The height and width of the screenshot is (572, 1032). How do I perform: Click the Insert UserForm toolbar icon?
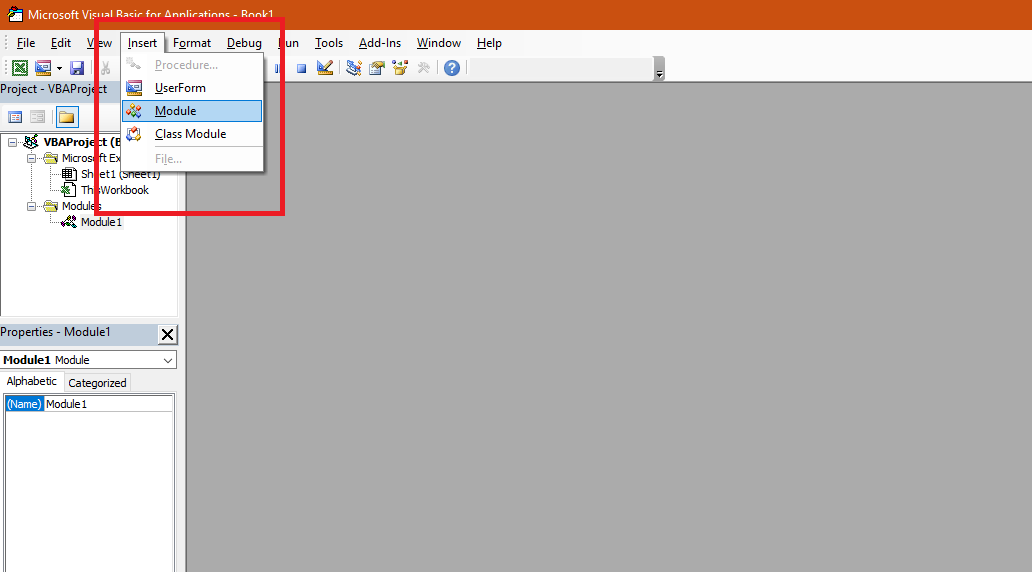pos(43,68)
